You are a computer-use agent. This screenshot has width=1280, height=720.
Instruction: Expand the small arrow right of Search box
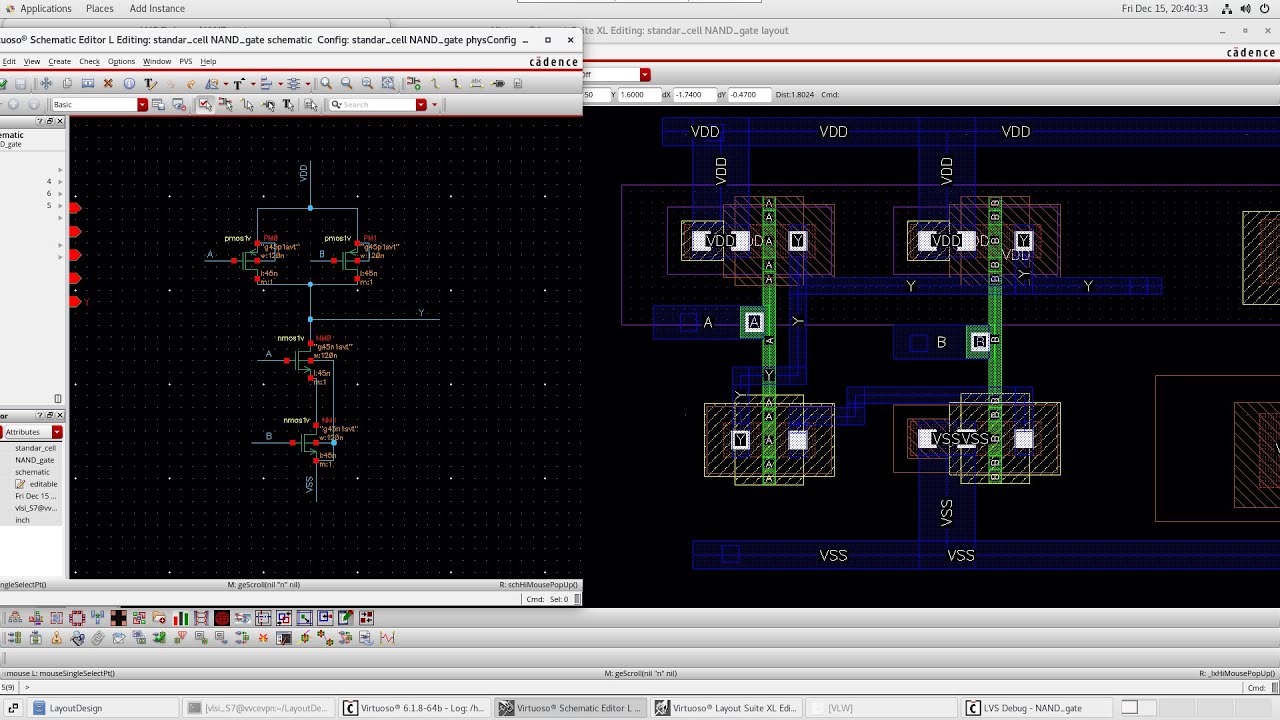tap(434, 104)
